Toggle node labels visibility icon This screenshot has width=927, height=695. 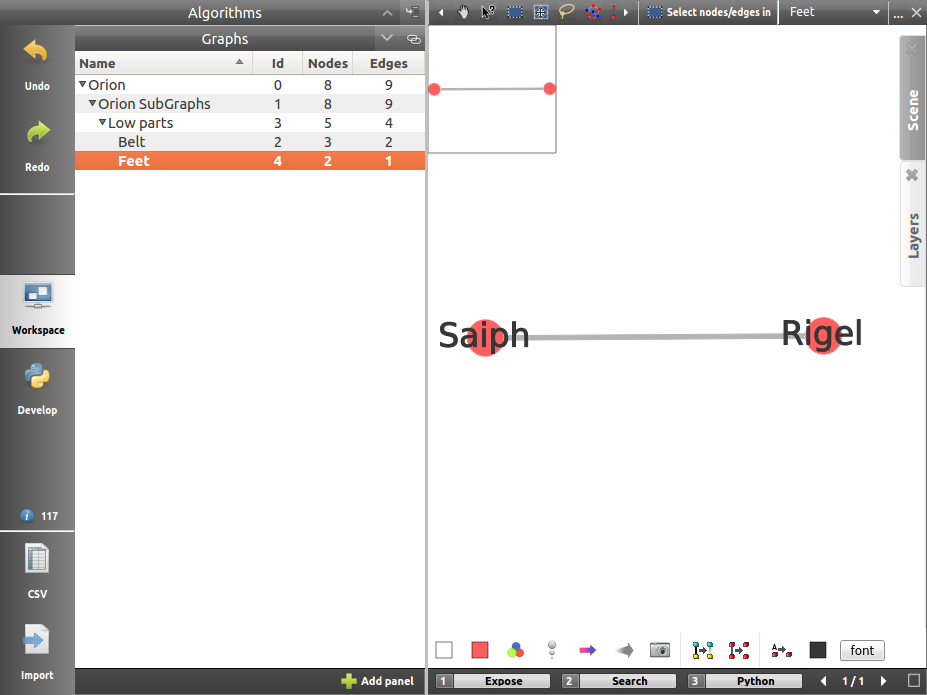[x=781, y=650]
